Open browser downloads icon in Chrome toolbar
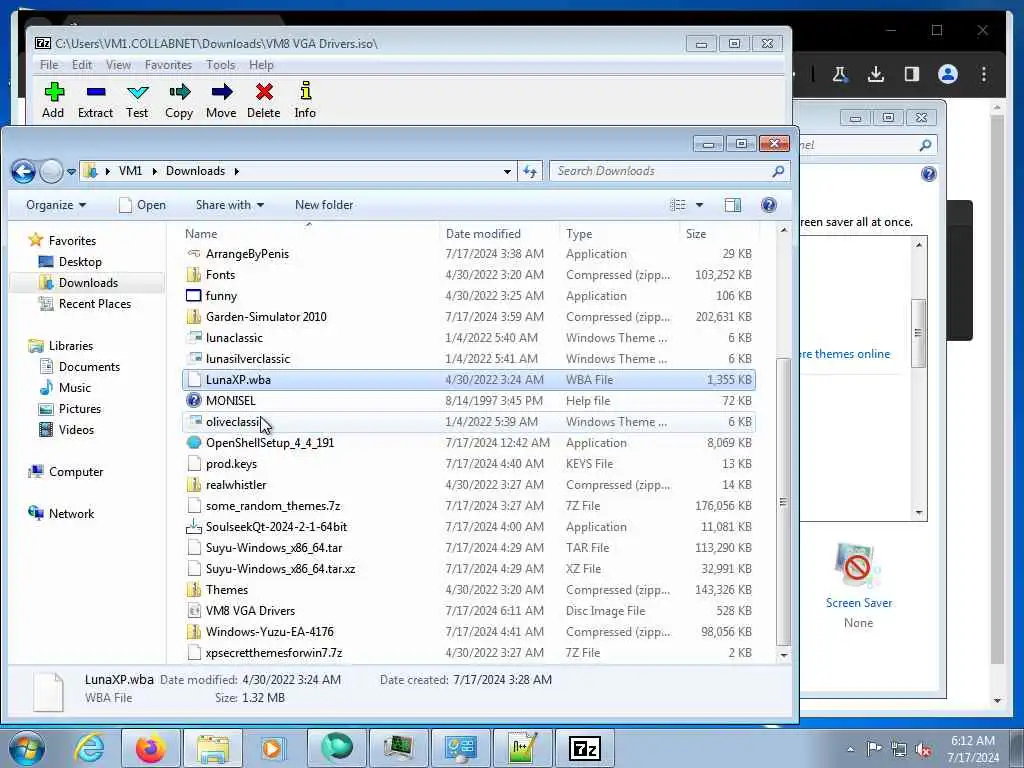 [876, 74]
